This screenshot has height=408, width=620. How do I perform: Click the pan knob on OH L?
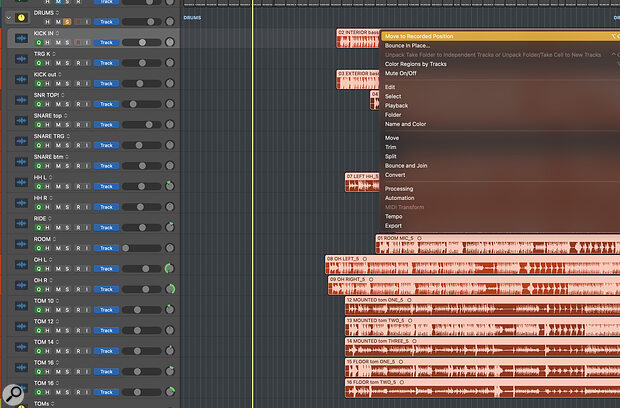[170, 268]
